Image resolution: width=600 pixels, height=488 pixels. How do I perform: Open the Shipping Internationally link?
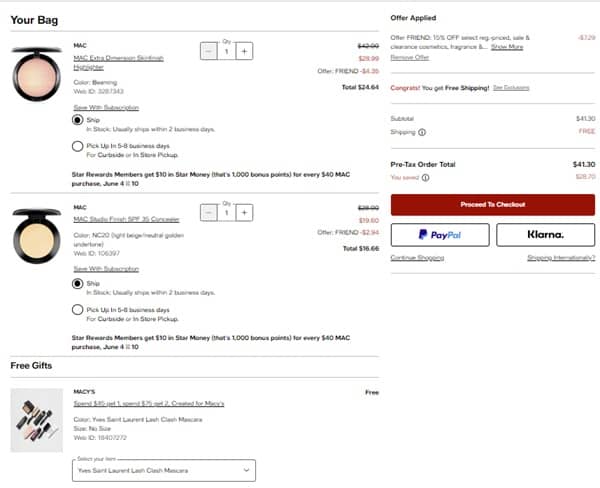point(561,258)
